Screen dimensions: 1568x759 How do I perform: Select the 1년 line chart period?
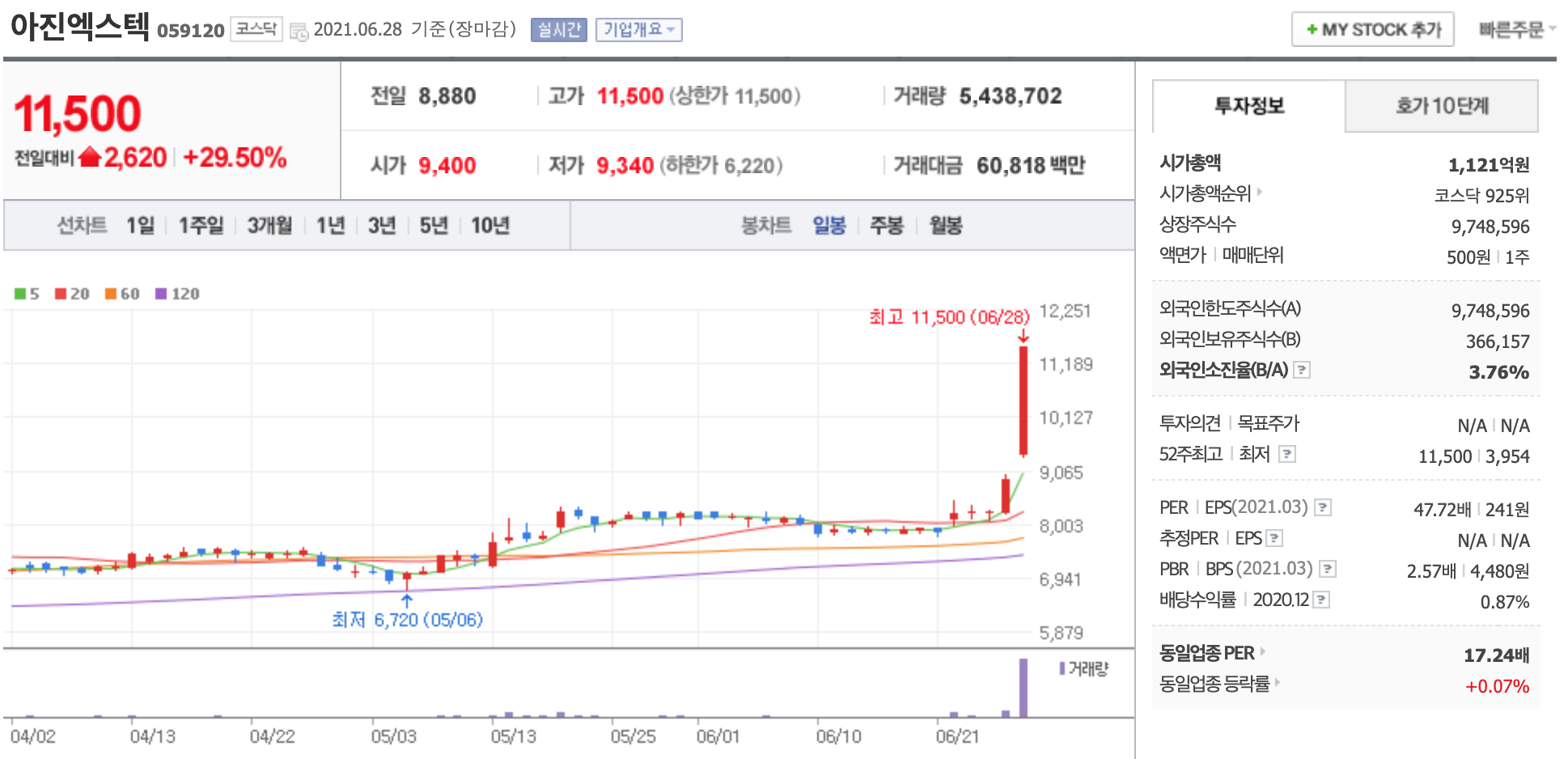click(x=330, y=225)
